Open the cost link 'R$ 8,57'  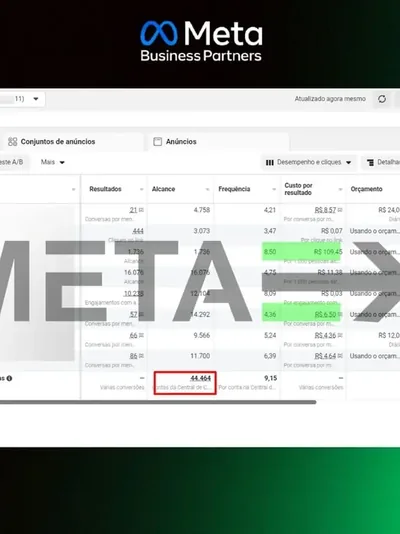(x=325, y=210)
